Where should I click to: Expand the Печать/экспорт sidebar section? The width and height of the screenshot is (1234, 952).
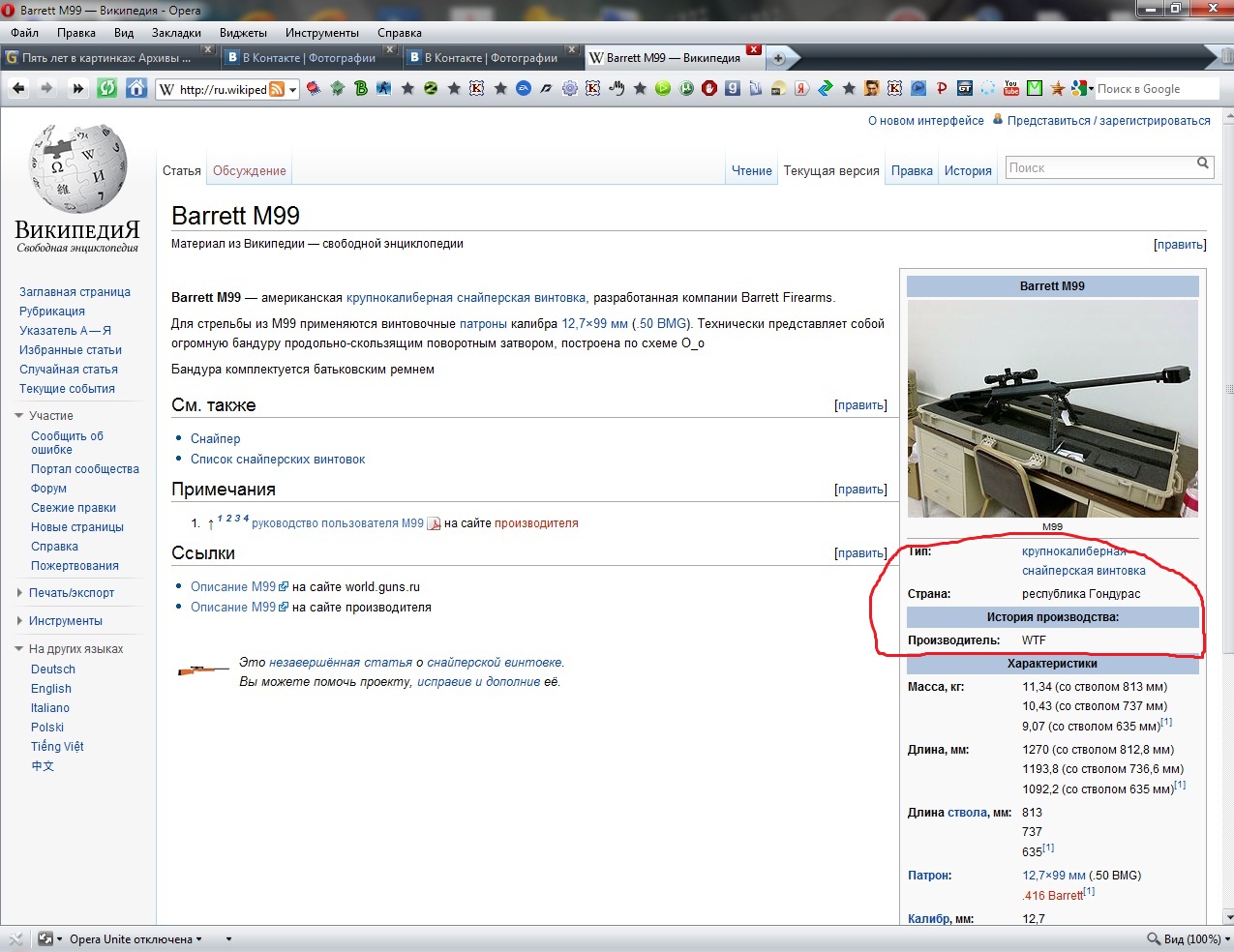pyautogui.click(x=19, y=593)
